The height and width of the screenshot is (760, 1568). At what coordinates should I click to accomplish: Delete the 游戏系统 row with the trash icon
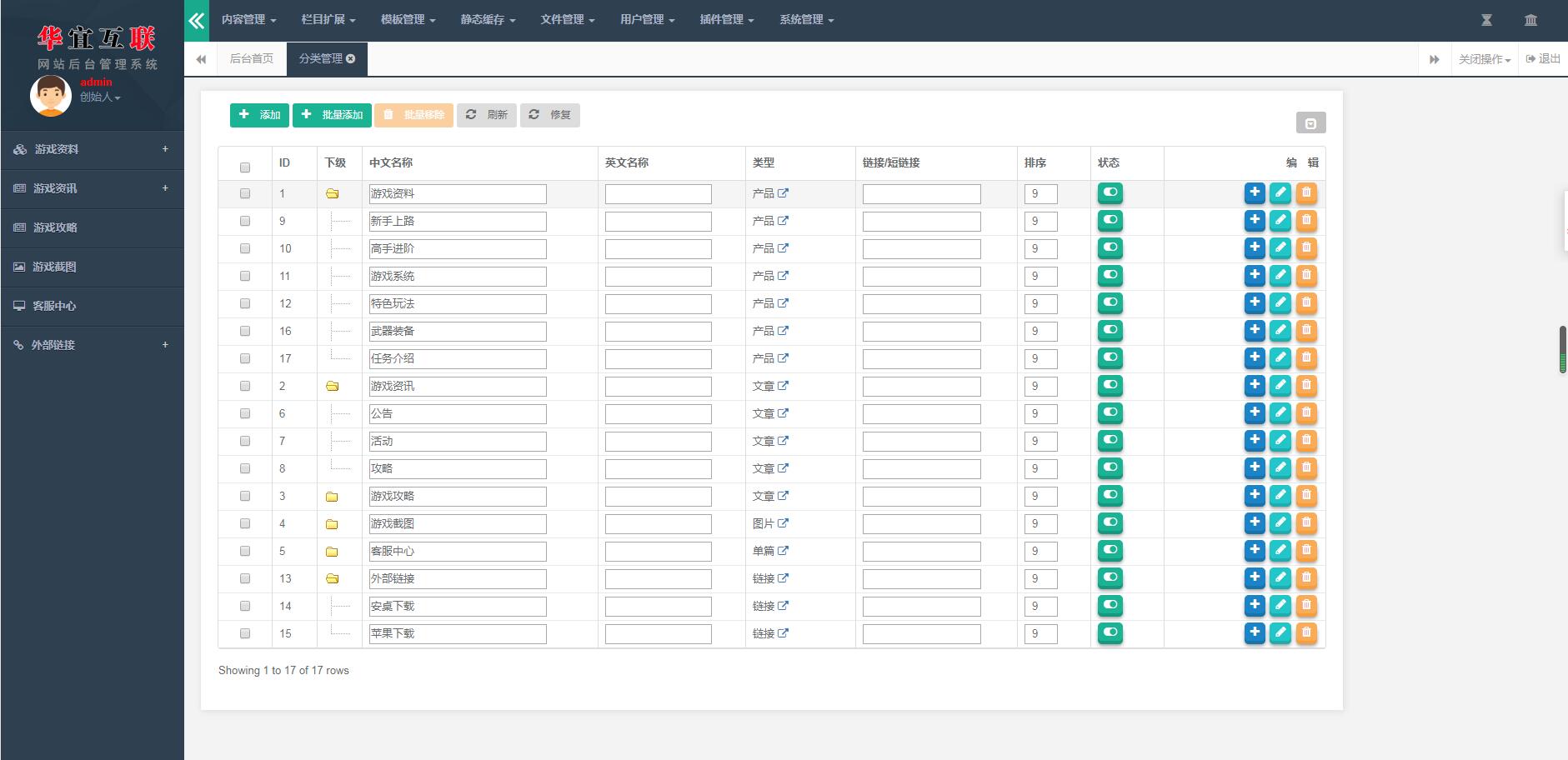(x=1306, y=276)
